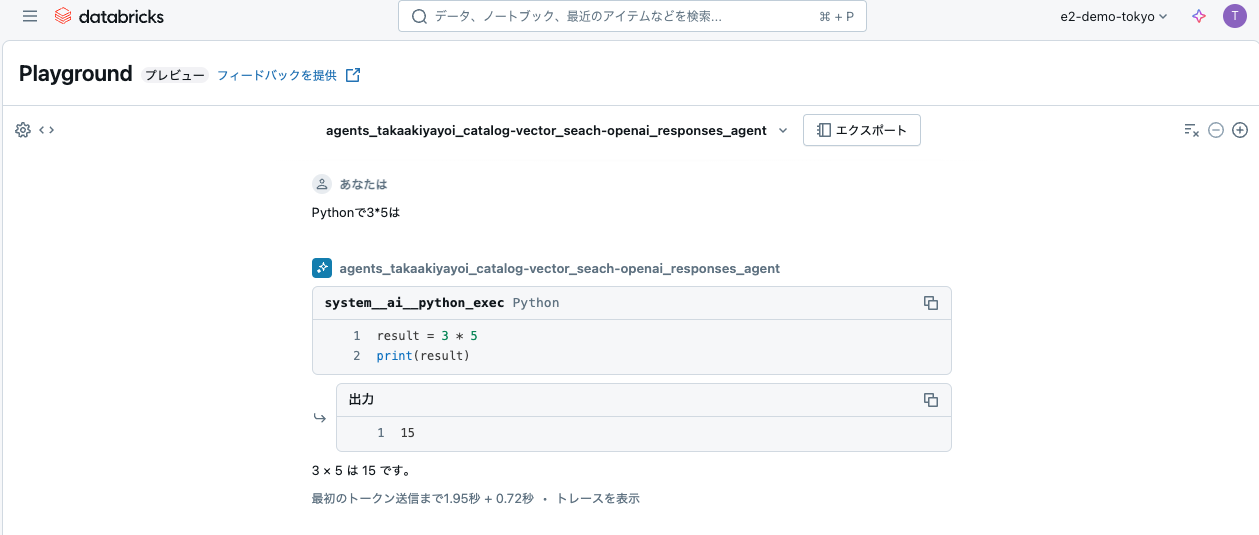This screenshot has width=1259, height=535.
Task: Copy the system__ai__python_exec code block
Action: click(931, 303)
